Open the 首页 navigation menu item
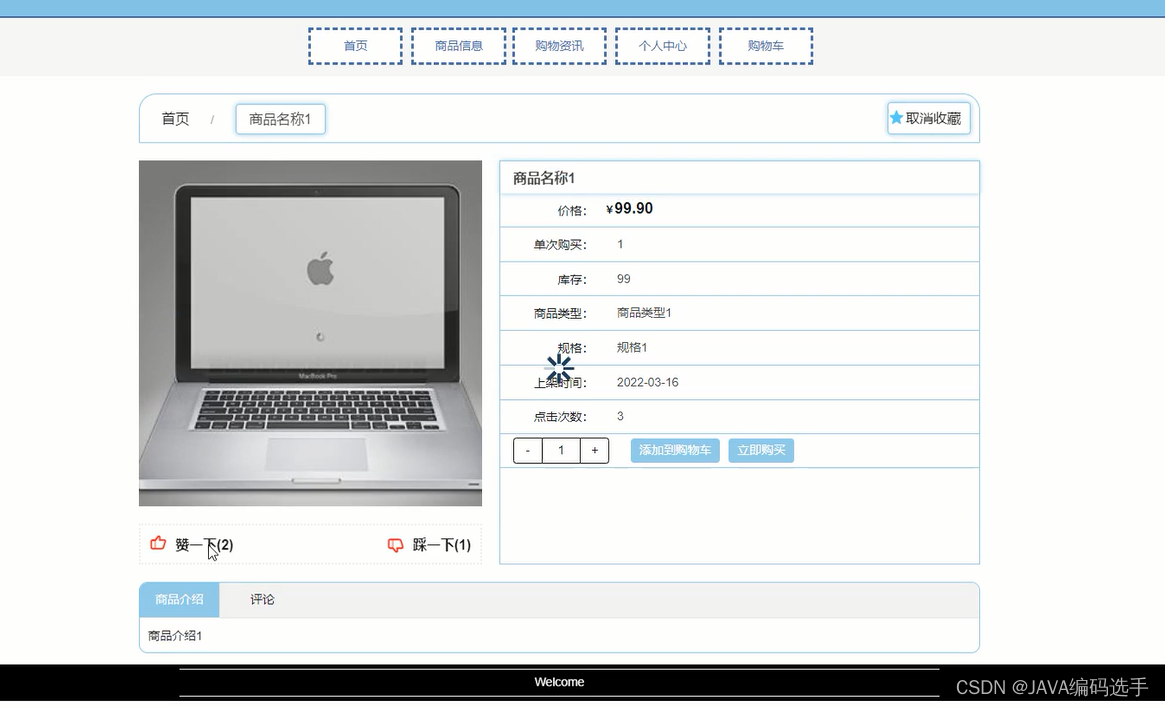Viewport: 1165px width, 707px height. pyautogui.click(x=355, y=46)
